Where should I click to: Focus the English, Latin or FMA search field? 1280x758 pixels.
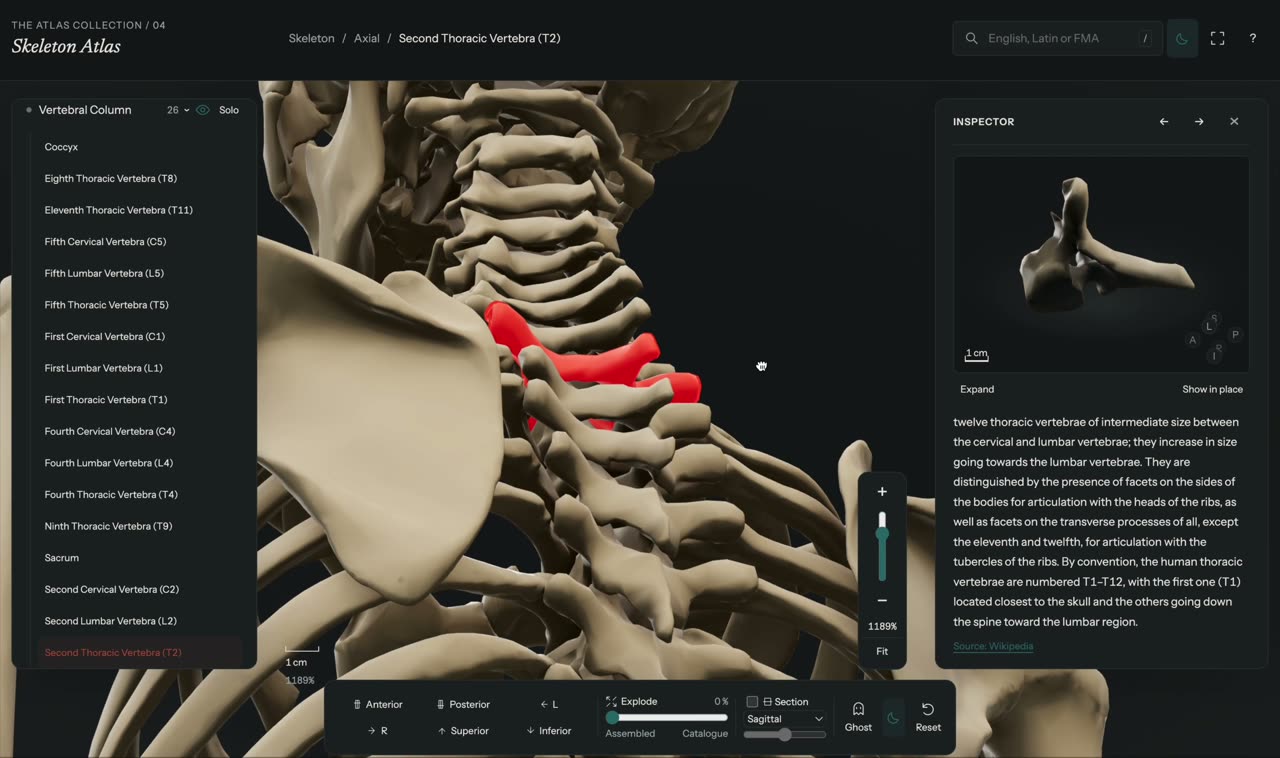pyautogui.click(x=1057, y=38)
